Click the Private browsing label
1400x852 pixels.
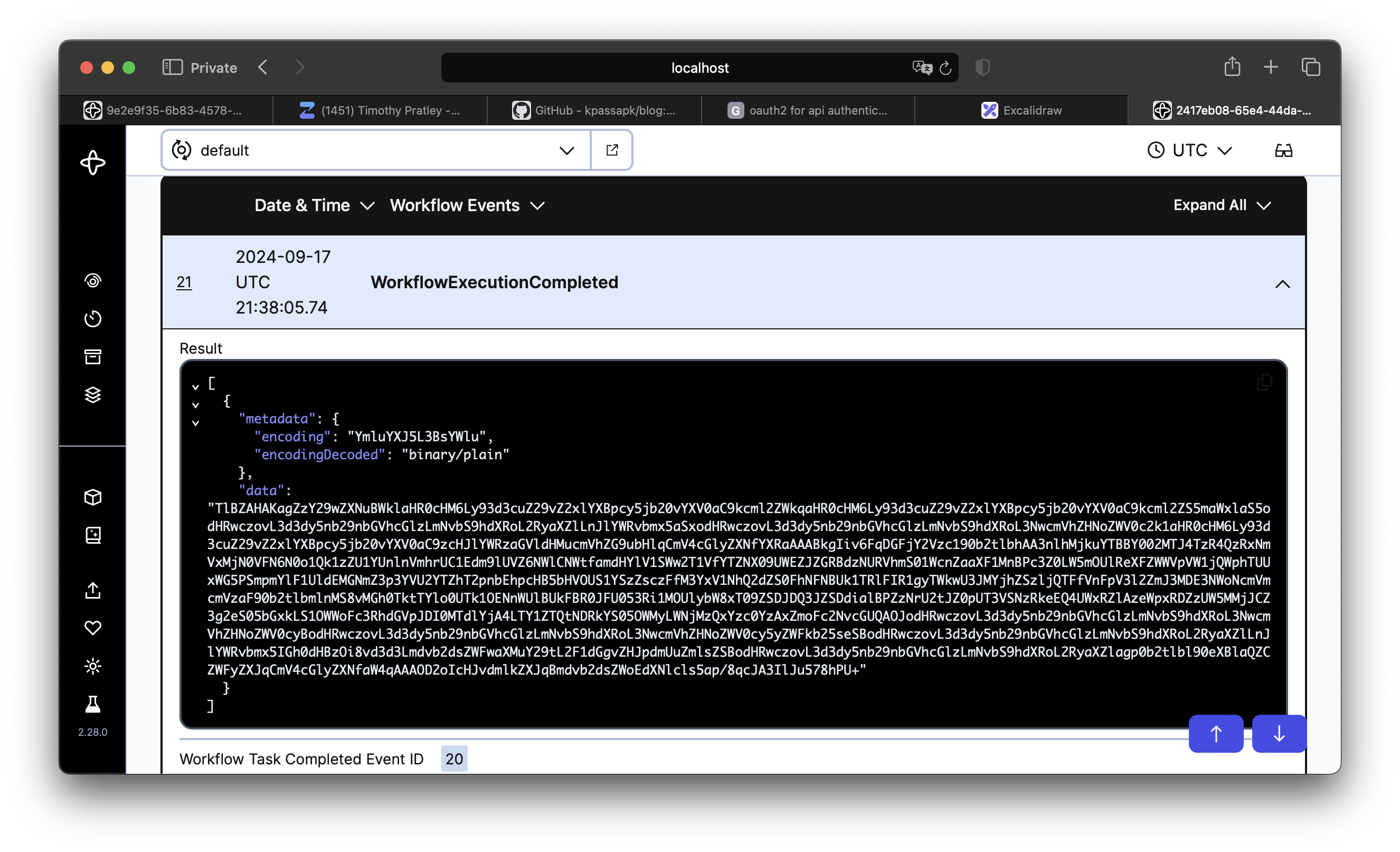tap(214, 68)
